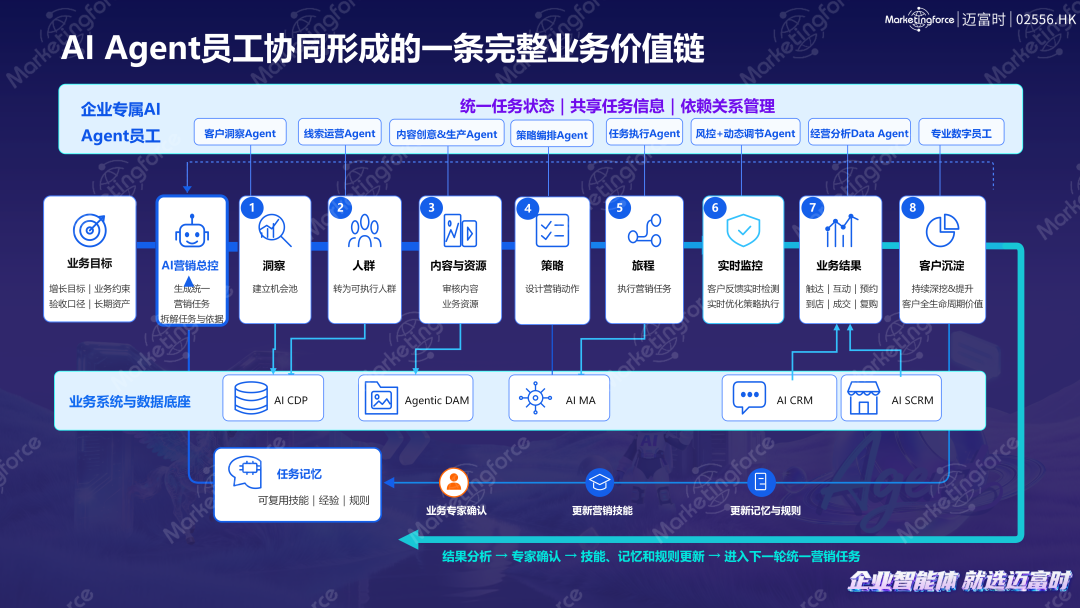Viewport: 1080px width, 608px height.
Task: Click the 客户全生命周期价值 text
Action: tap(942, 304)
